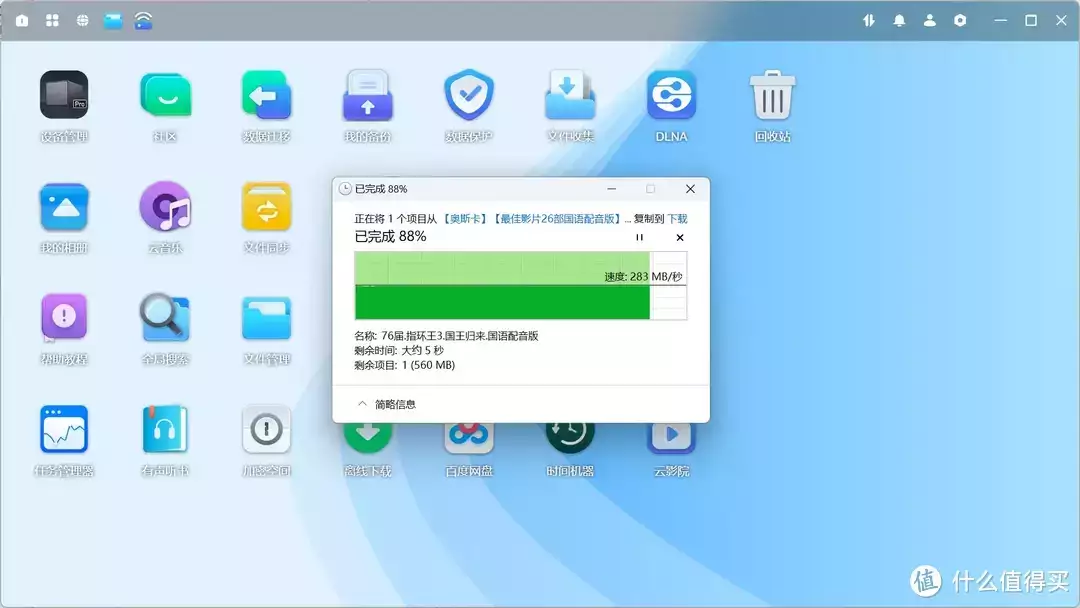This screenshot has width=1080, height=608.
Task: Open the 社区 community app
Action: (165, 95)
